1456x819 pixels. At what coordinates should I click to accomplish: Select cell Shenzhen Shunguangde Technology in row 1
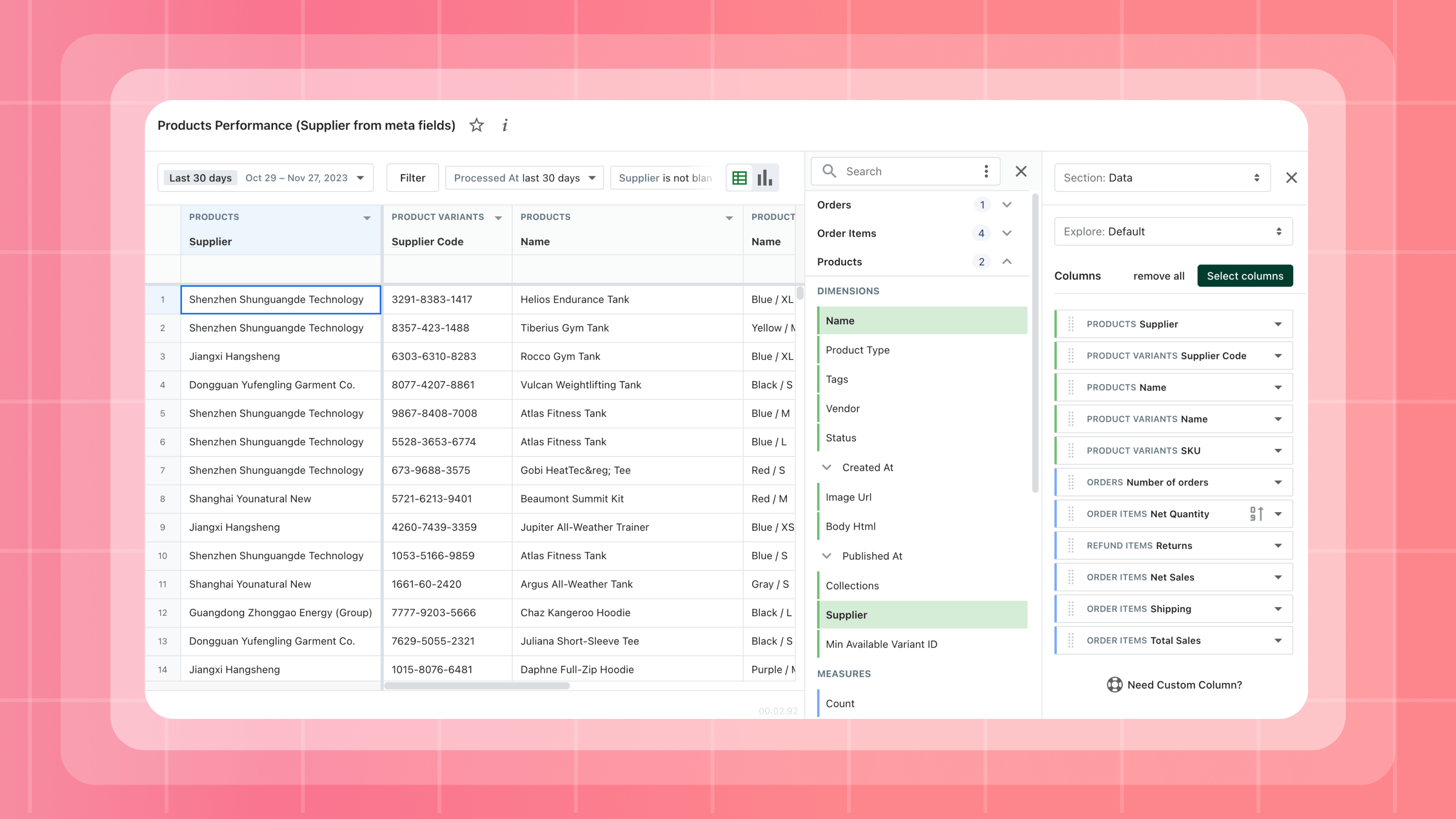pyautogui.click(x=281, y=300)
